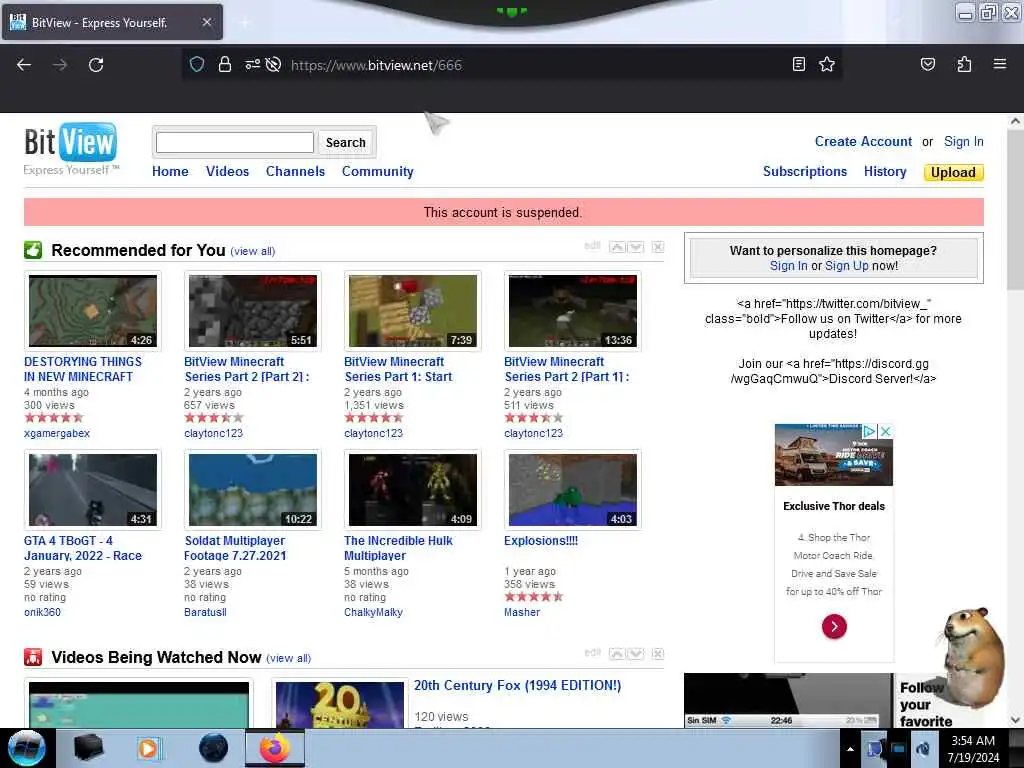Screen dimensions: 1024x768
Task: Open a new tab with the plus button
Action: tap(245, 22)
